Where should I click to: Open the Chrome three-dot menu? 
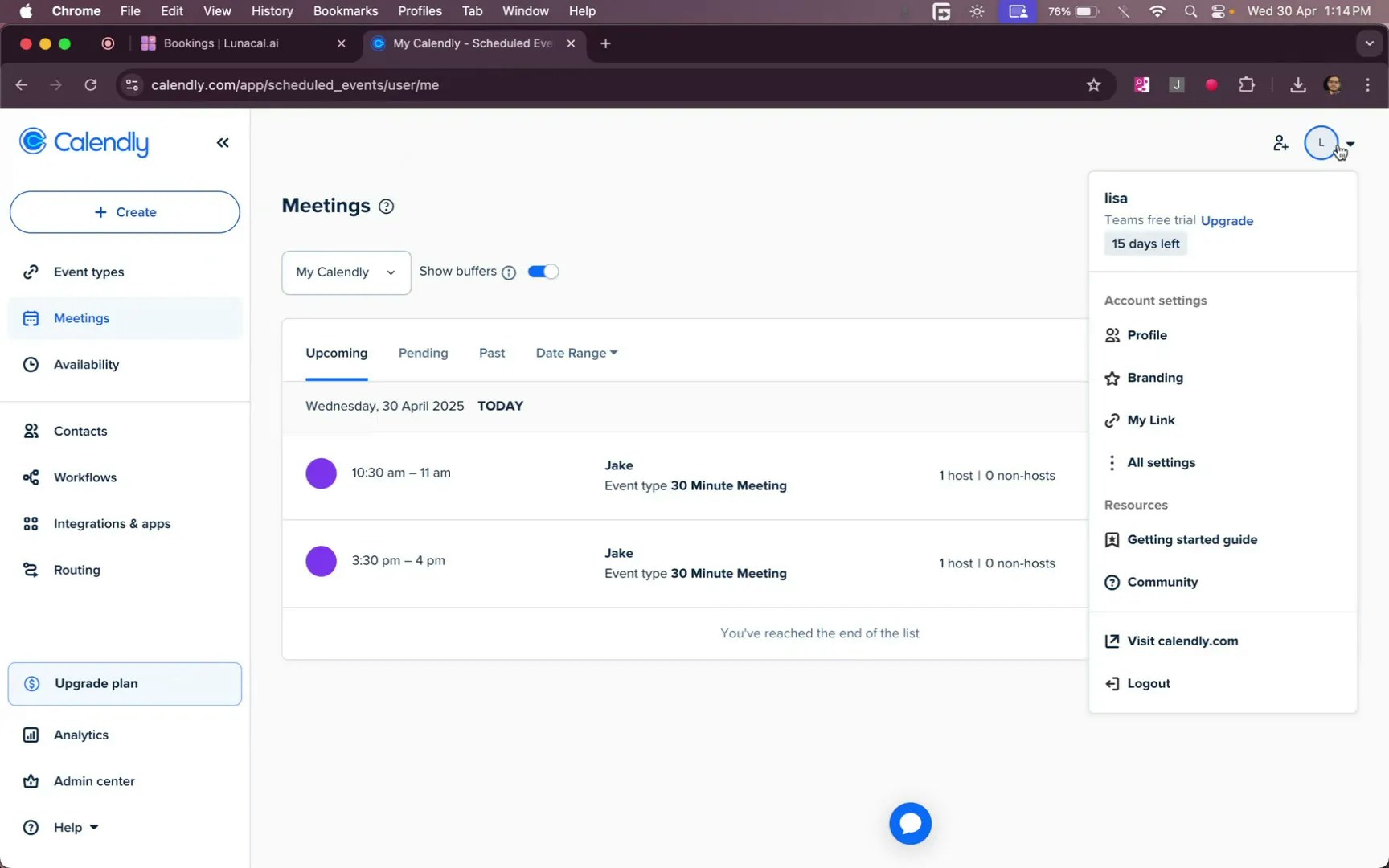(x=1367, y=85)
